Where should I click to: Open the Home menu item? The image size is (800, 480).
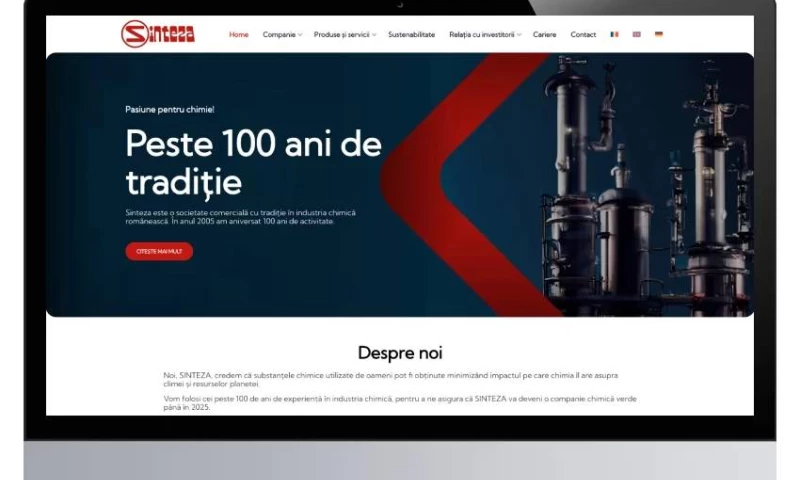tap(239, 35)
